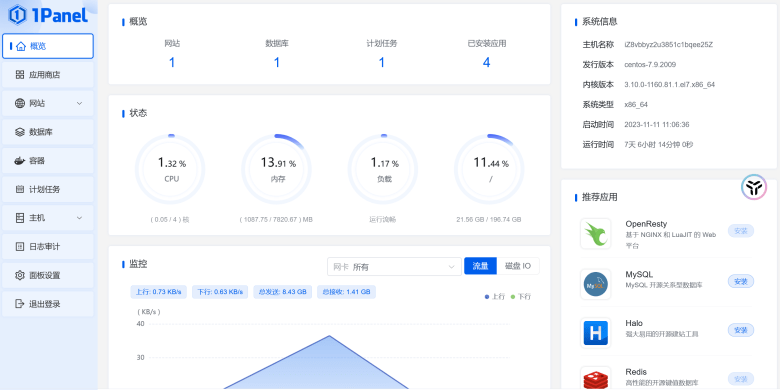Install Redis with its 安装 button
780x390 pixels.
click(741, 379)
